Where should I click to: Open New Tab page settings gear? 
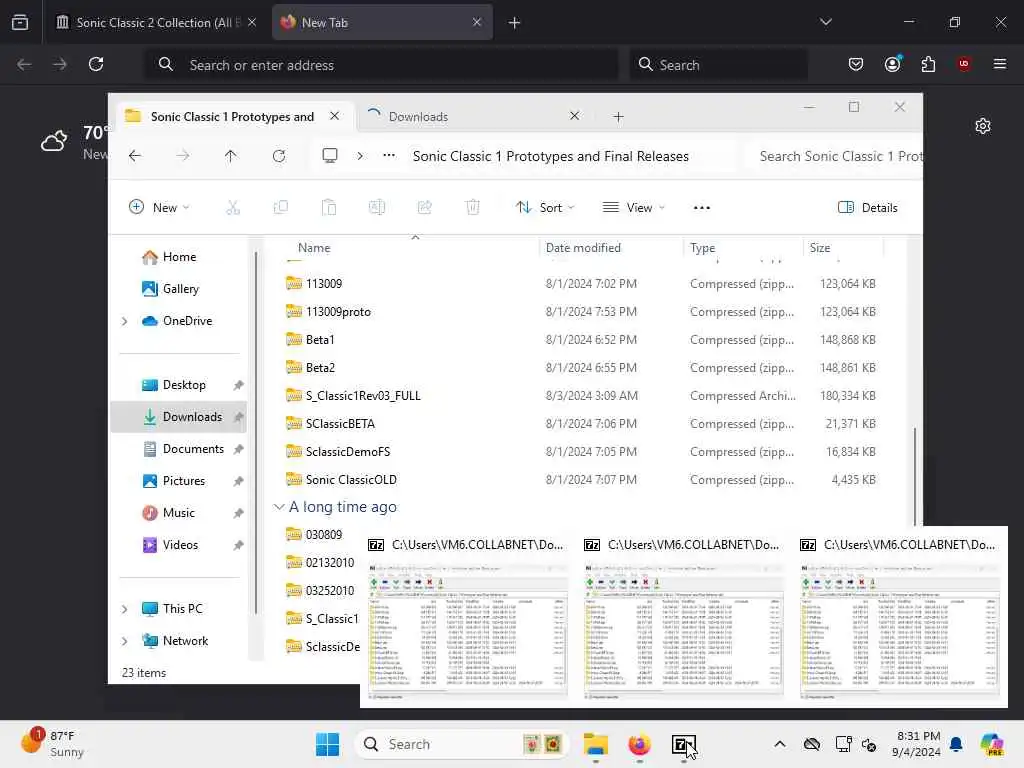click(983, 125)
